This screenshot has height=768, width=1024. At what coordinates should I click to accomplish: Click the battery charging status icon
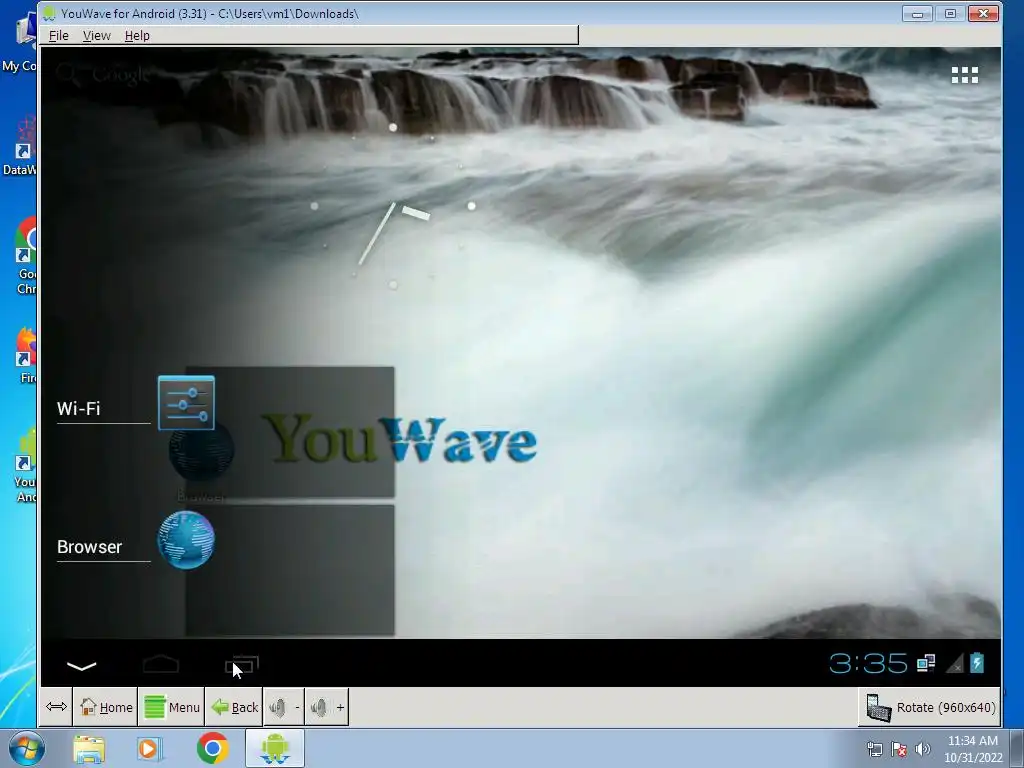pyautogui.click(x=977, y=663)
